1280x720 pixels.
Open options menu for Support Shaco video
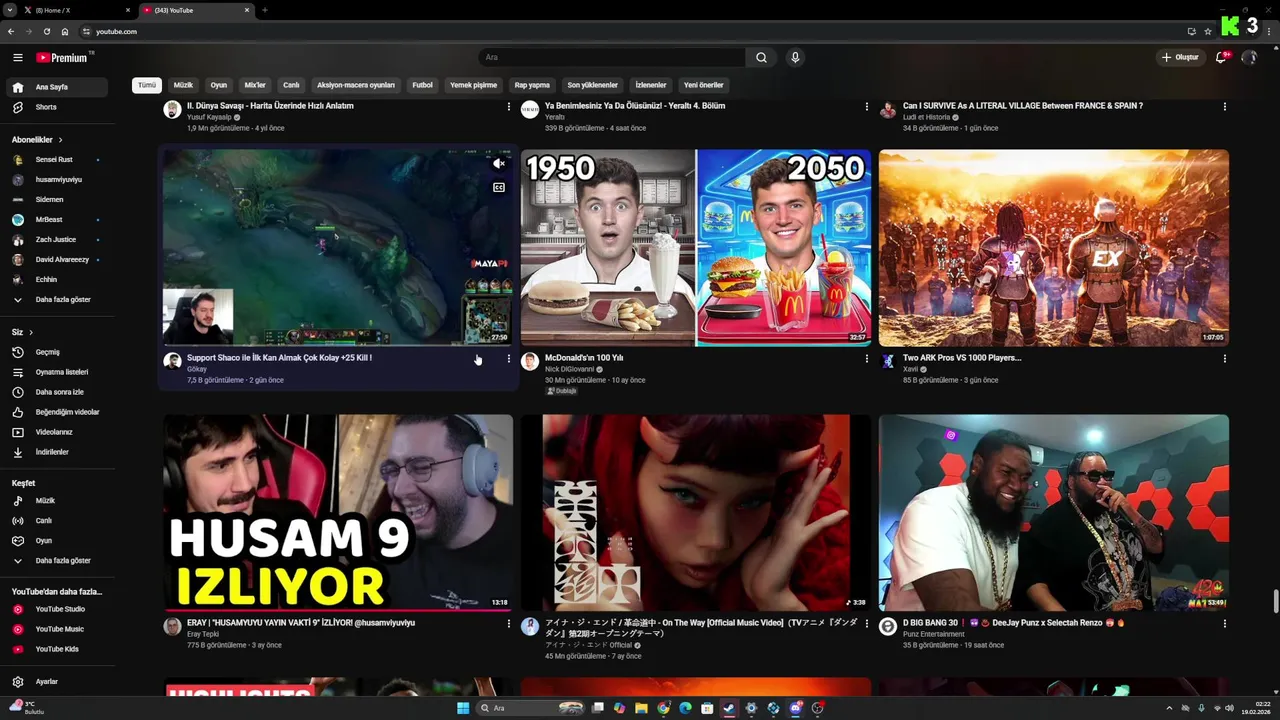[x=509, y=358]
